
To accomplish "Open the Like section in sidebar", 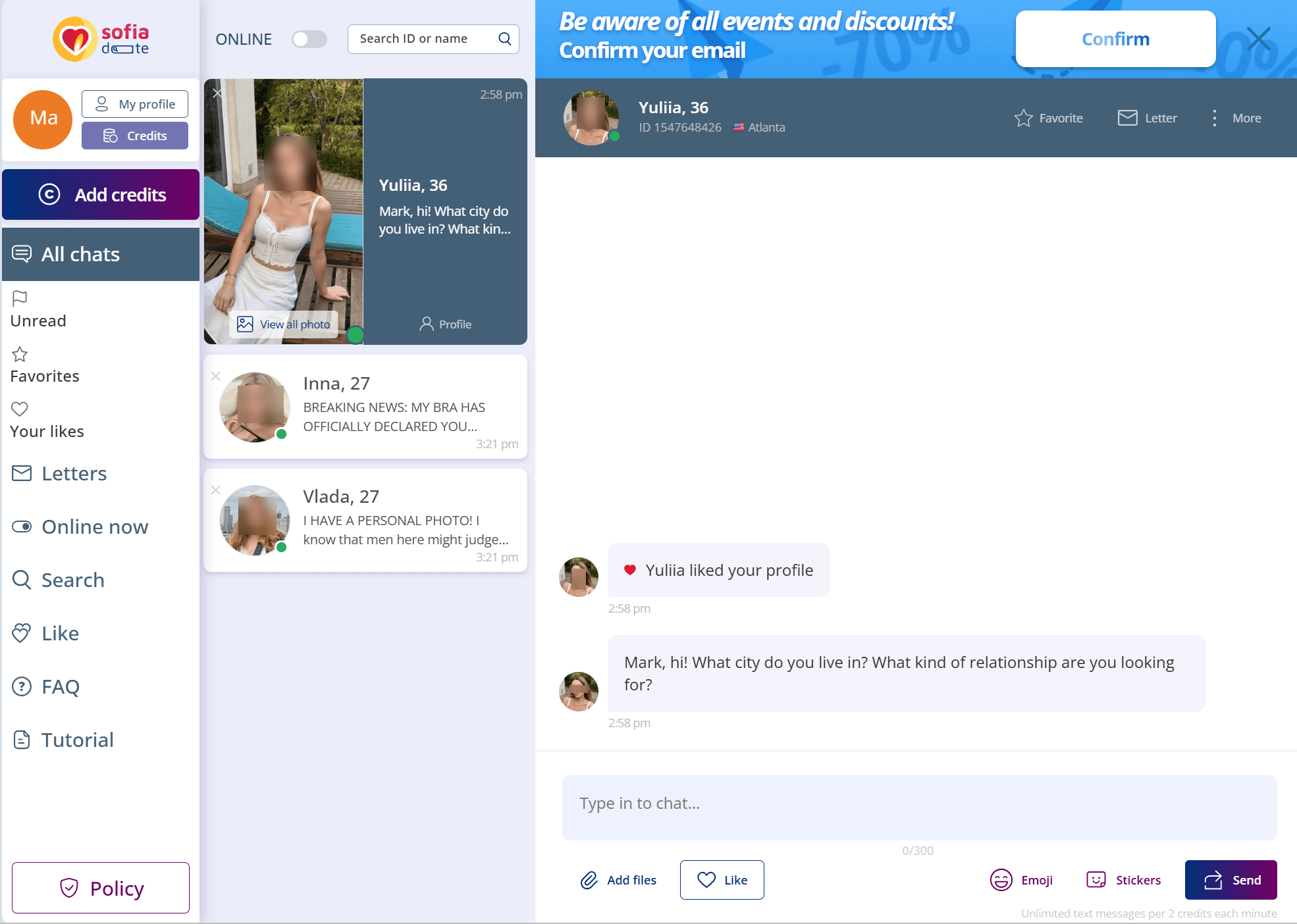I will [45, 633].
